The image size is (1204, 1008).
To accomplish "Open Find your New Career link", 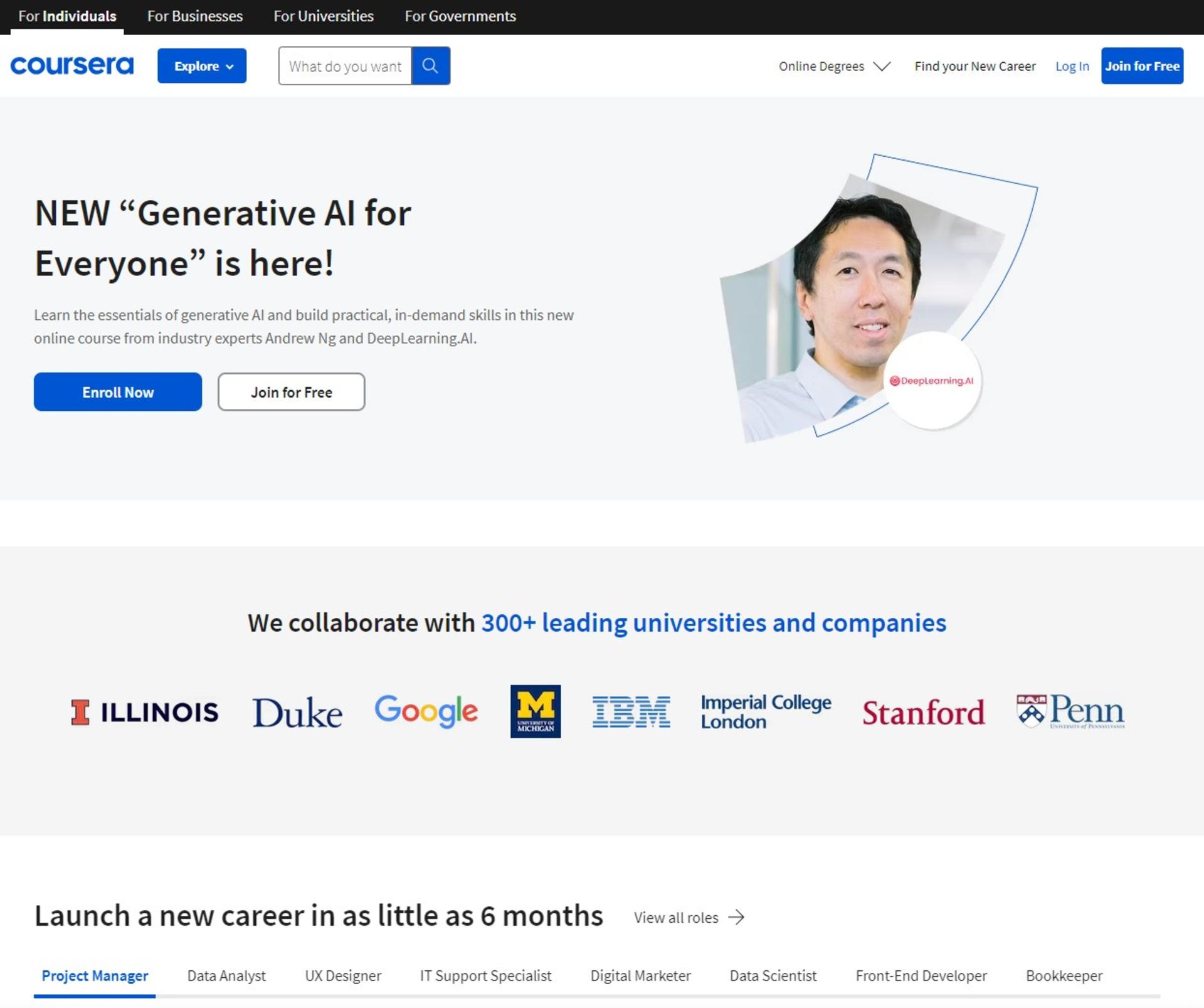I will (975, 66).
